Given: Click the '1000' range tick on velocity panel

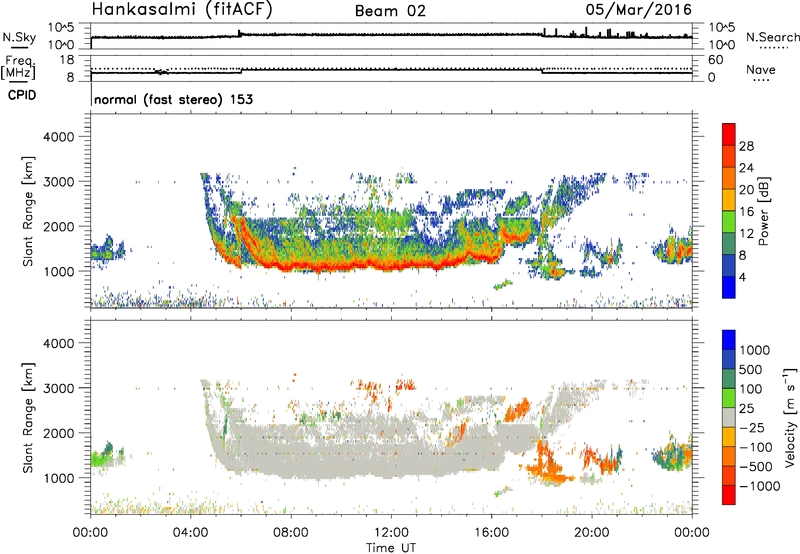Looking at the screenshot, I should point(58,478).
